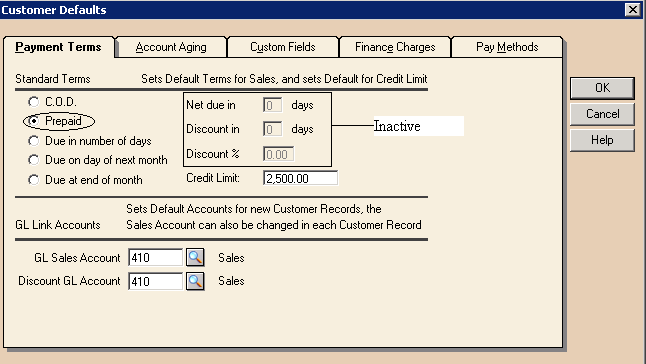This screenshot has height=364, width=646.
Task: Open the Pay Methods tab
Action: coord(507,47)
